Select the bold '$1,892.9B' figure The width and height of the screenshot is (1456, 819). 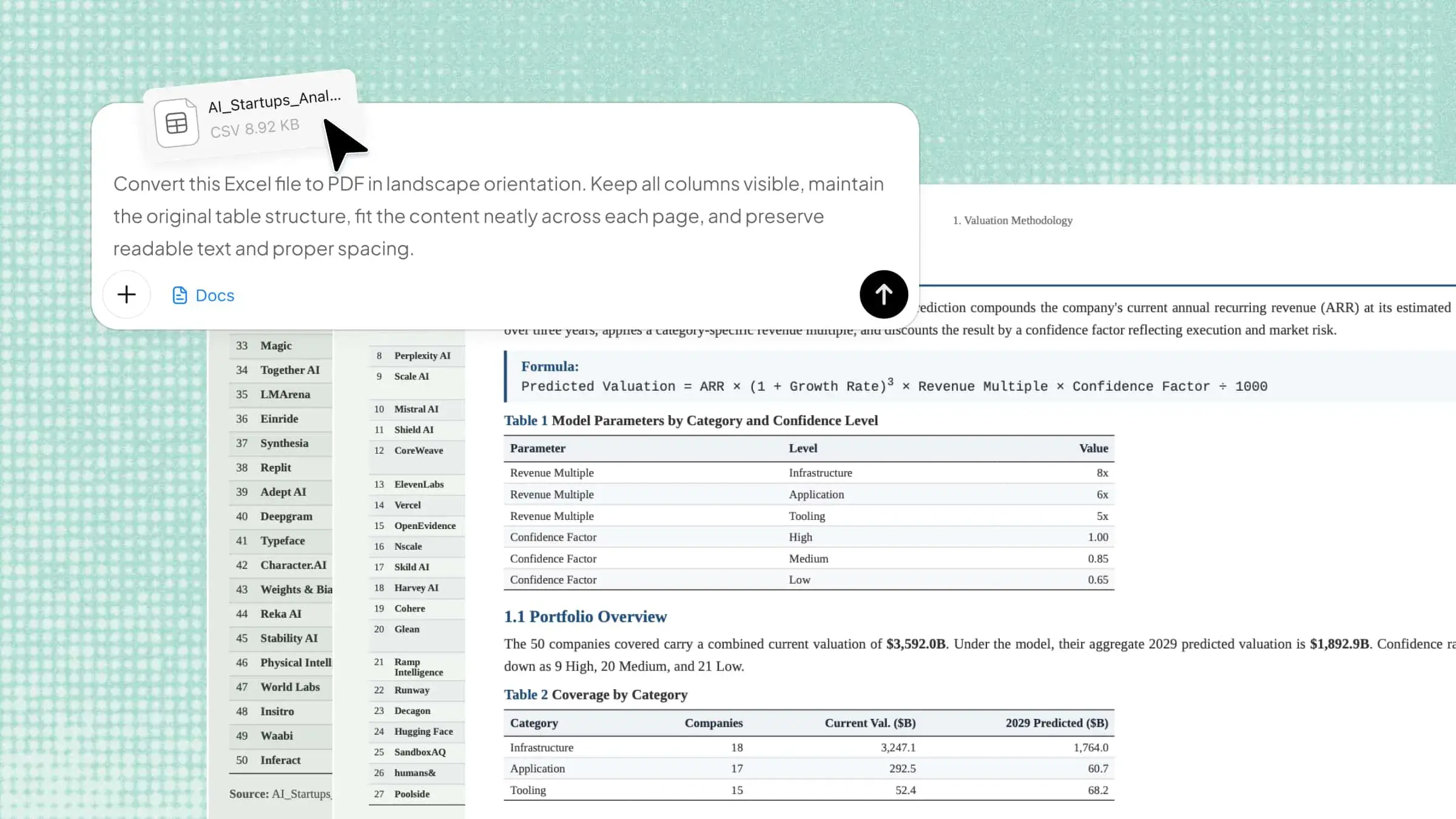pos(1339,644)
